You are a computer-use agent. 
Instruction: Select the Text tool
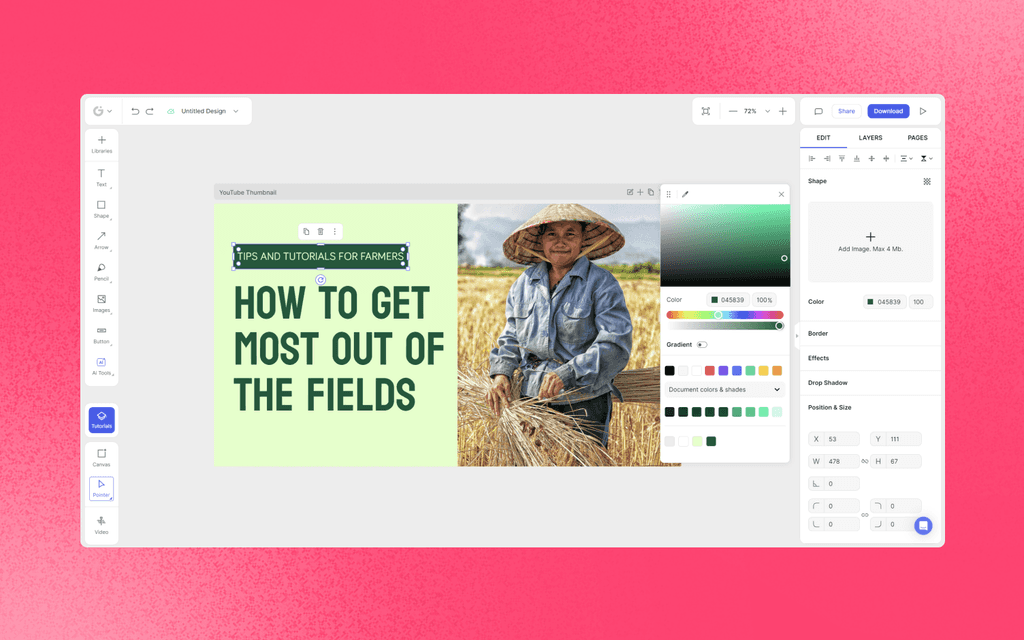coord(101,173)
